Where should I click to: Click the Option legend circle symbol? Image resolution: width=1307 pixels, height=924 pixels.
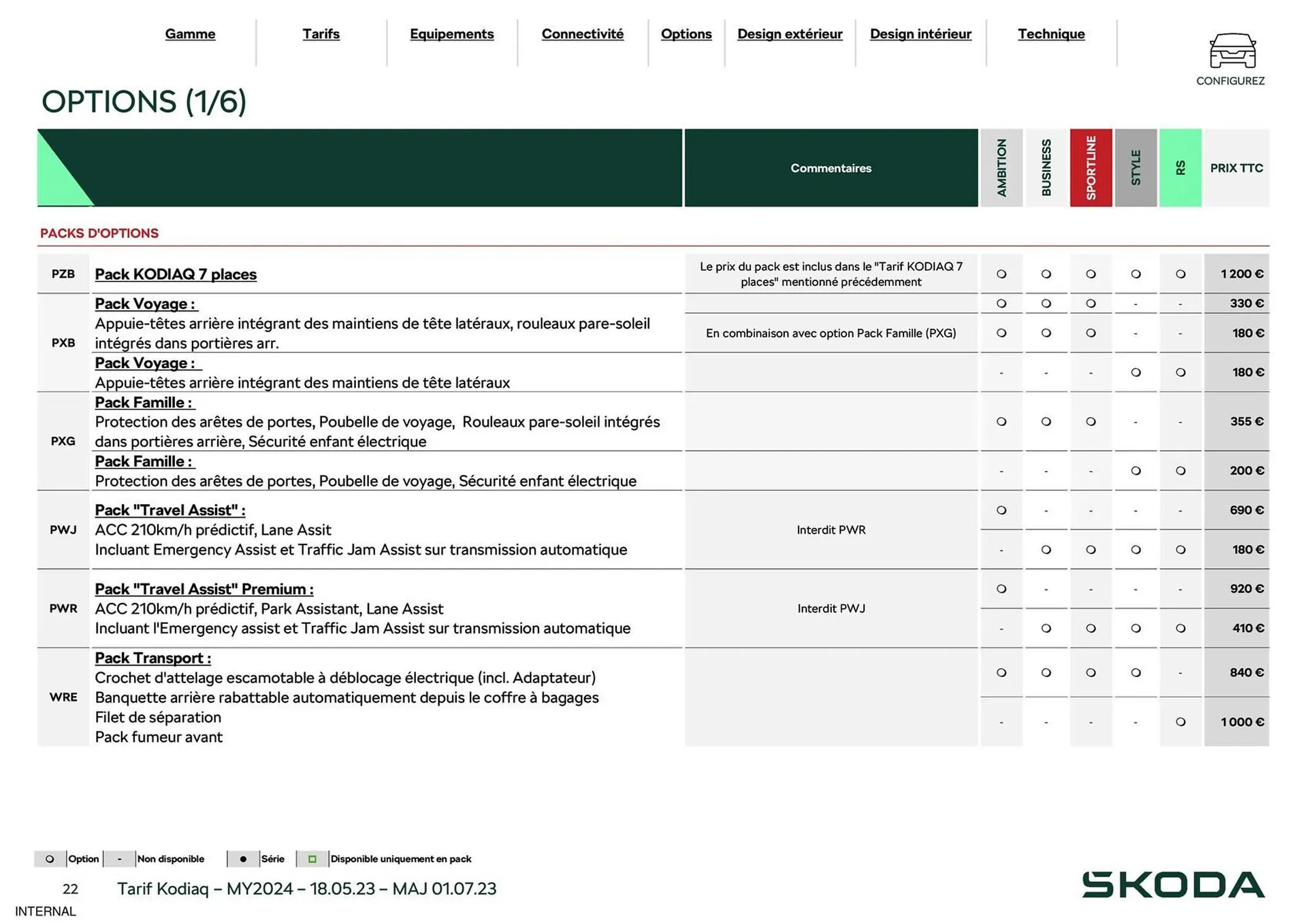49,859
